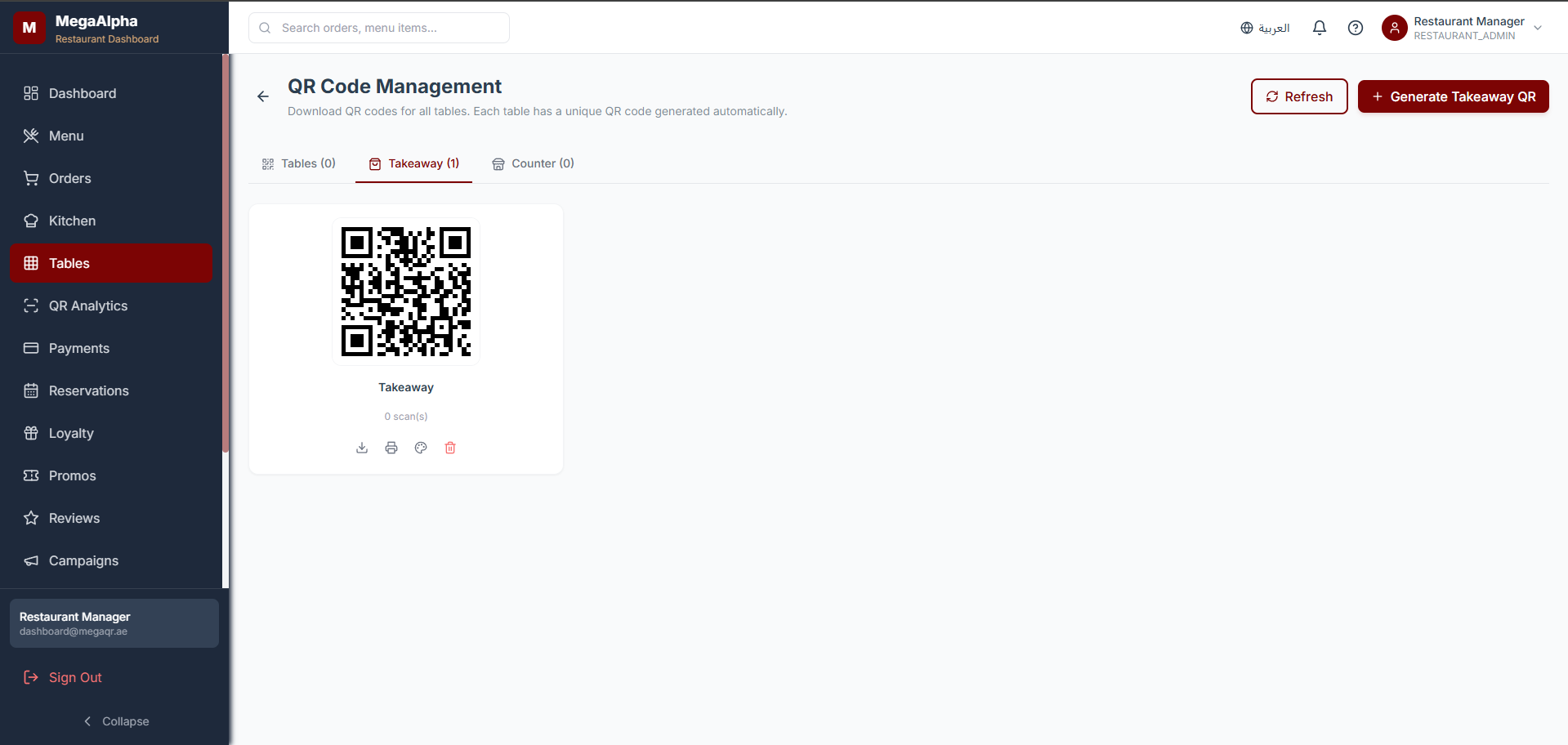Open notifications bell
The width and height of the screenshot is (1568, 745).
(x=1320, y=28)
